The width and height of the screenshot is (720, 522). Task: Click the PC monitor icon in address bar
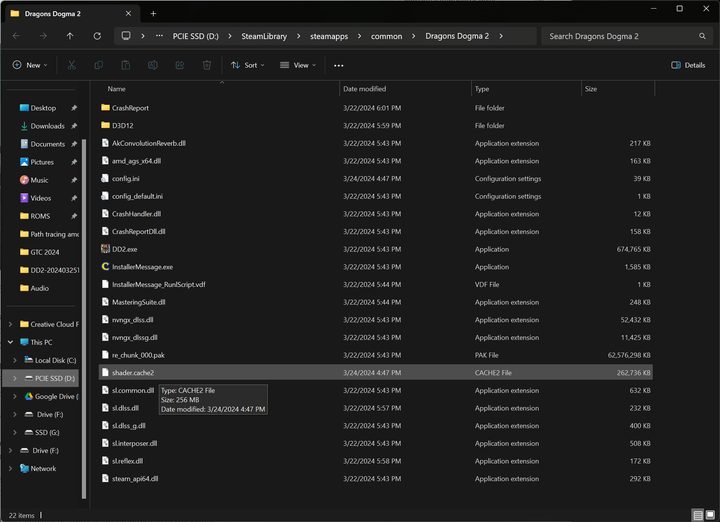click(126, 36)
